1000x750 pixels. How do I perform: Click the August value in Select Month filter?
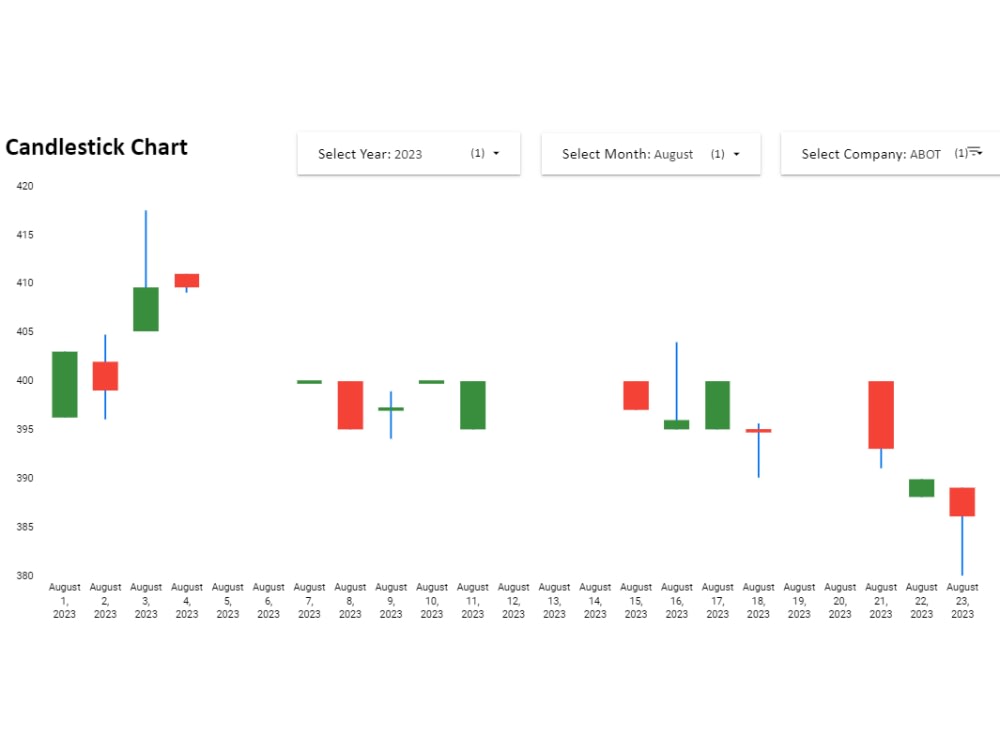coord(671,154)
